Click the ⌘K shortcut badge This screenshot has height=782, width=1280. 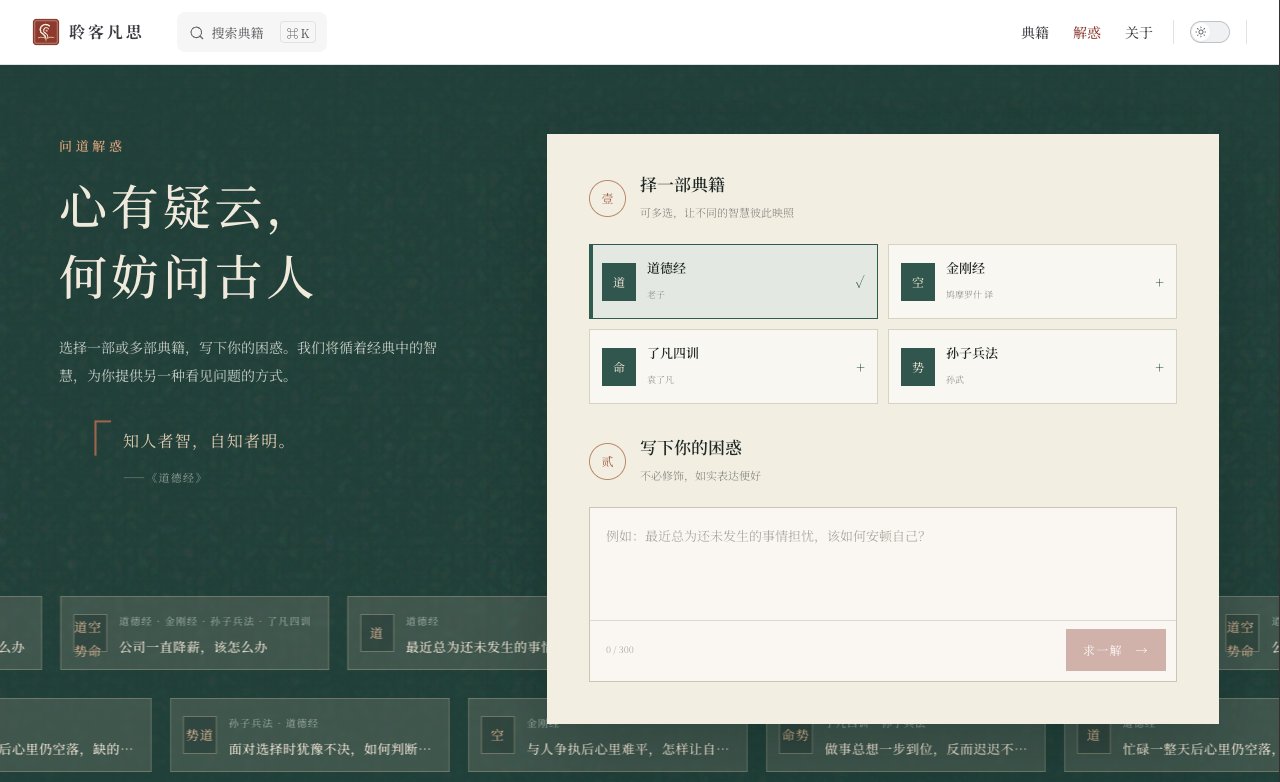tap(297, 33)
